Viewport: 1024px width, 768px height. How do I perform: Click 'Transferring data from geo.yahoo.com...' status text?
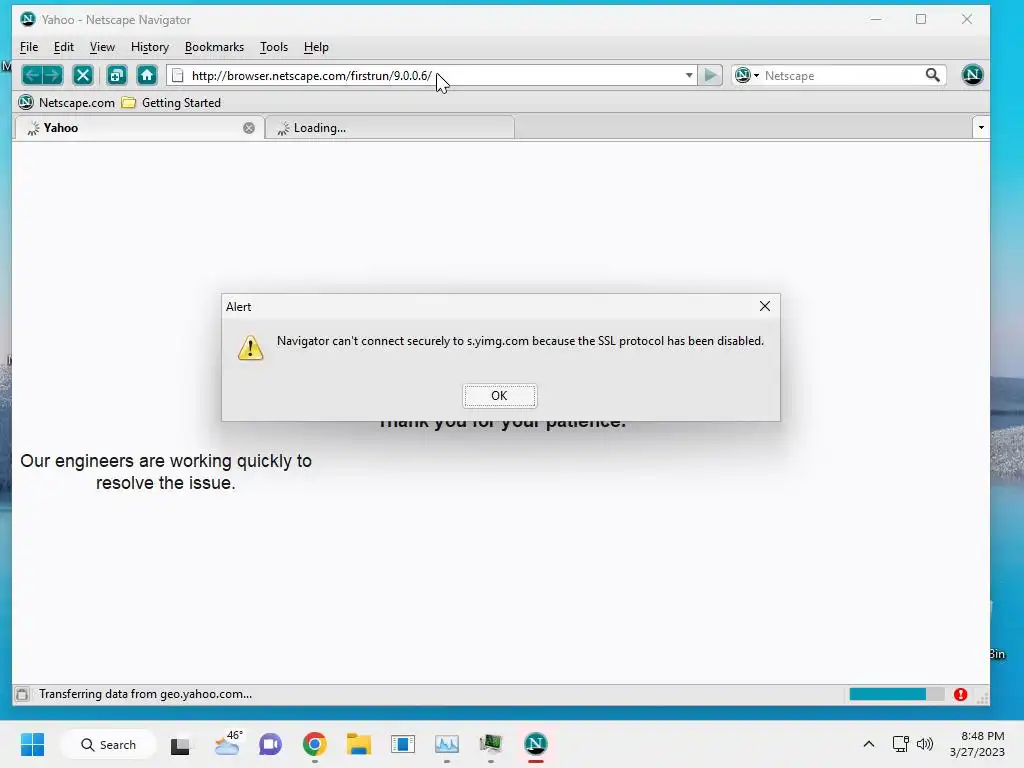[145, 694]
